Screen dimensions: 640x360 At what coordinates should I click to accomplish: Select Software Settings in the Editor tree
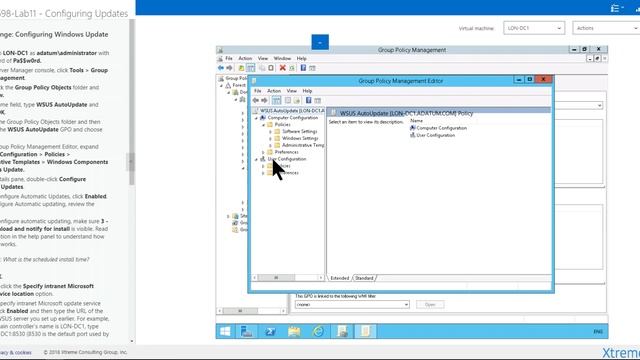300,131
